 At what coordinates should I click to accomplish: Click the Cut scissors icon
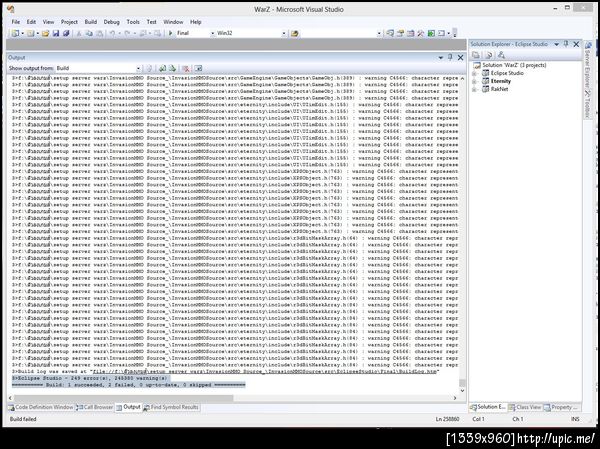point(79,33)
